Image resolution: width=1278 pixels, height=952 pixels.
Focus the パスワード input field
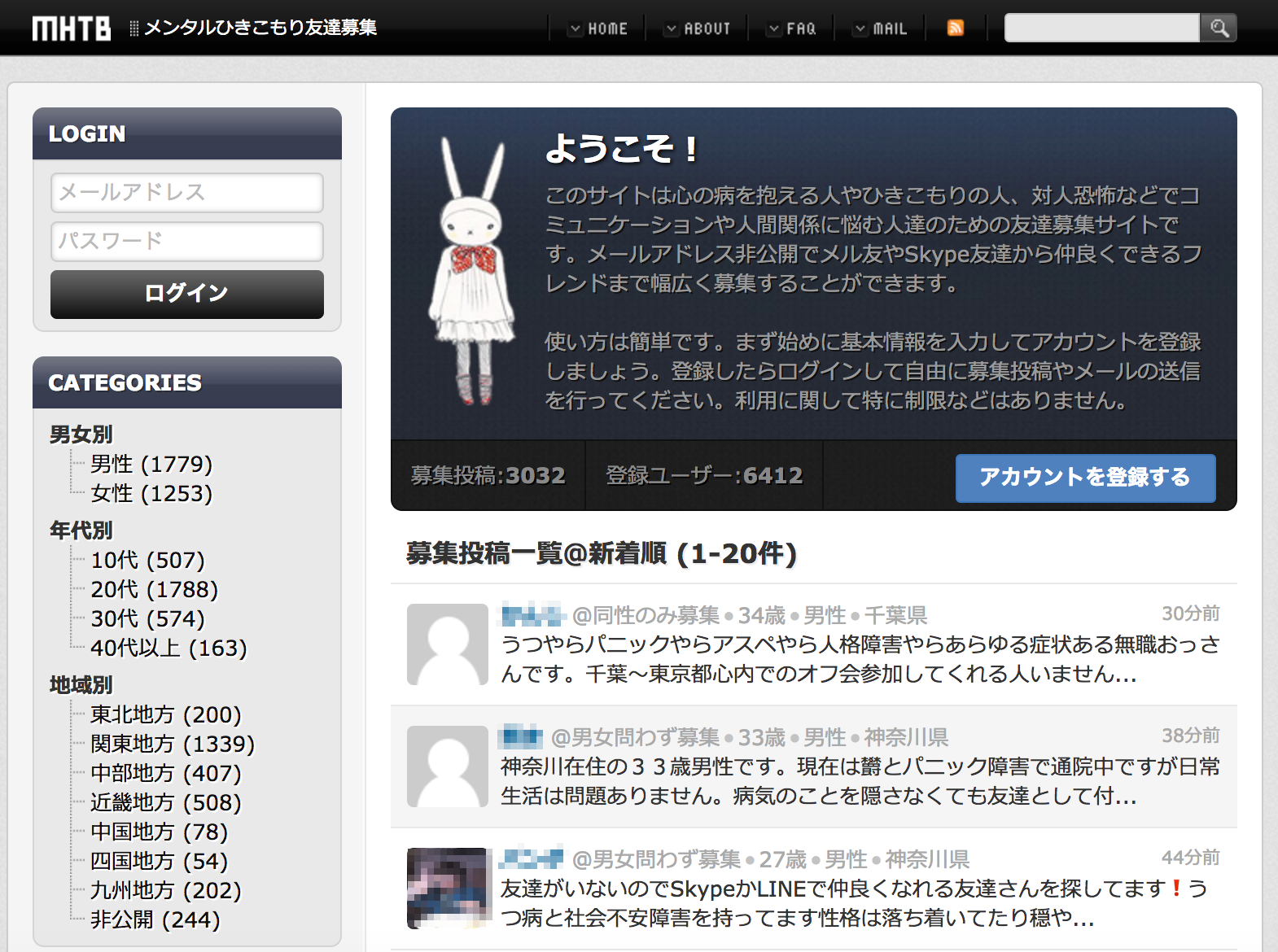tap(187, 242)
